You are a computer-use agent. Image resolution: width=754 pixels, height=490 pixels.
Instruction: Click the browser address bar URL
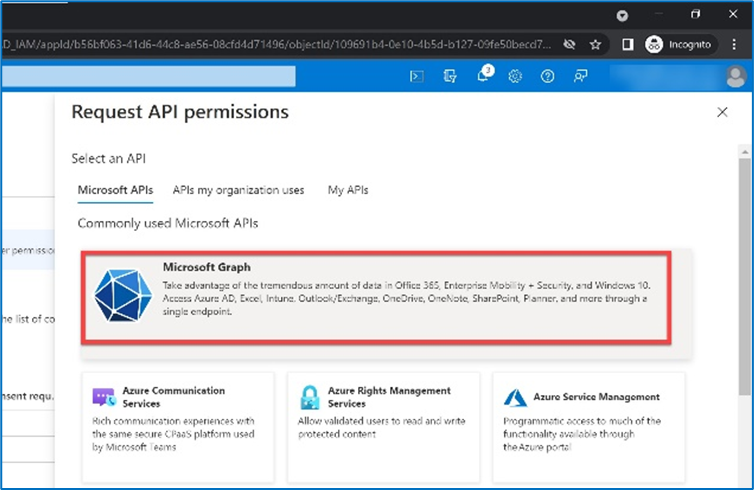(x=277, y=45)
